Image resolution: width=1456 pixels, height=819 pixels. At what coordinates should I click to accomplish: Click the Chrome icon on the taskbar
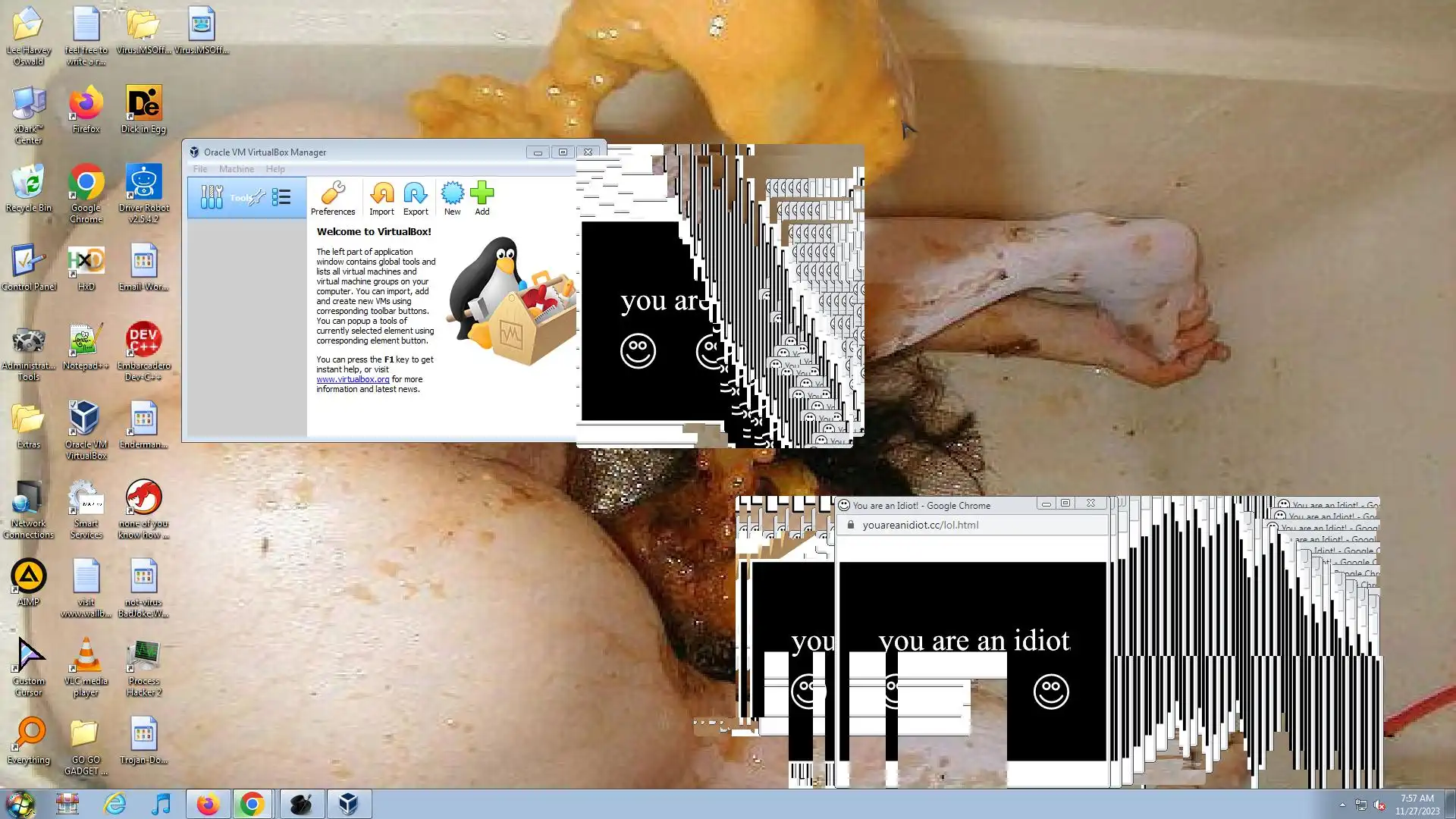[253, 804]
